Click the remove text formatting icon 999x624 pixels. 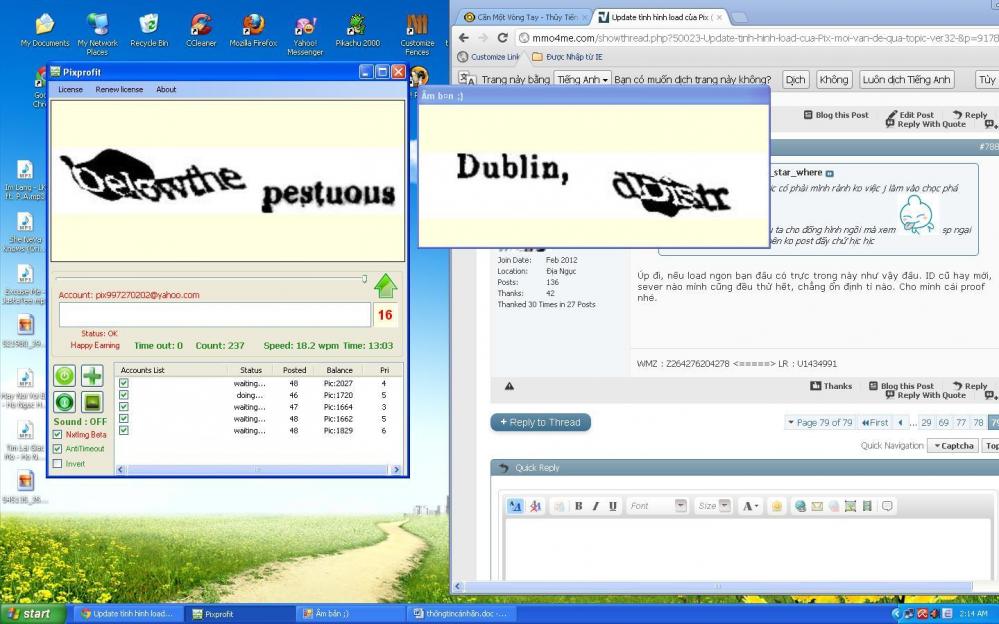coord(535,505)
